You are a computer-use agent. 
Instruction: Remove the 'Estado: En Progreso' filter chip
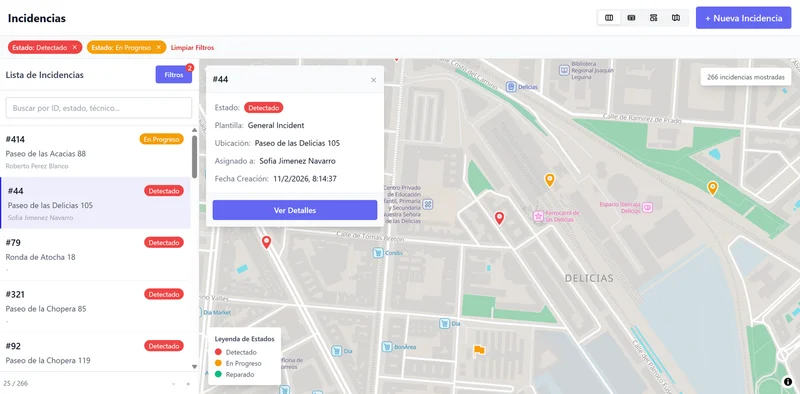(x=159, y=47)
